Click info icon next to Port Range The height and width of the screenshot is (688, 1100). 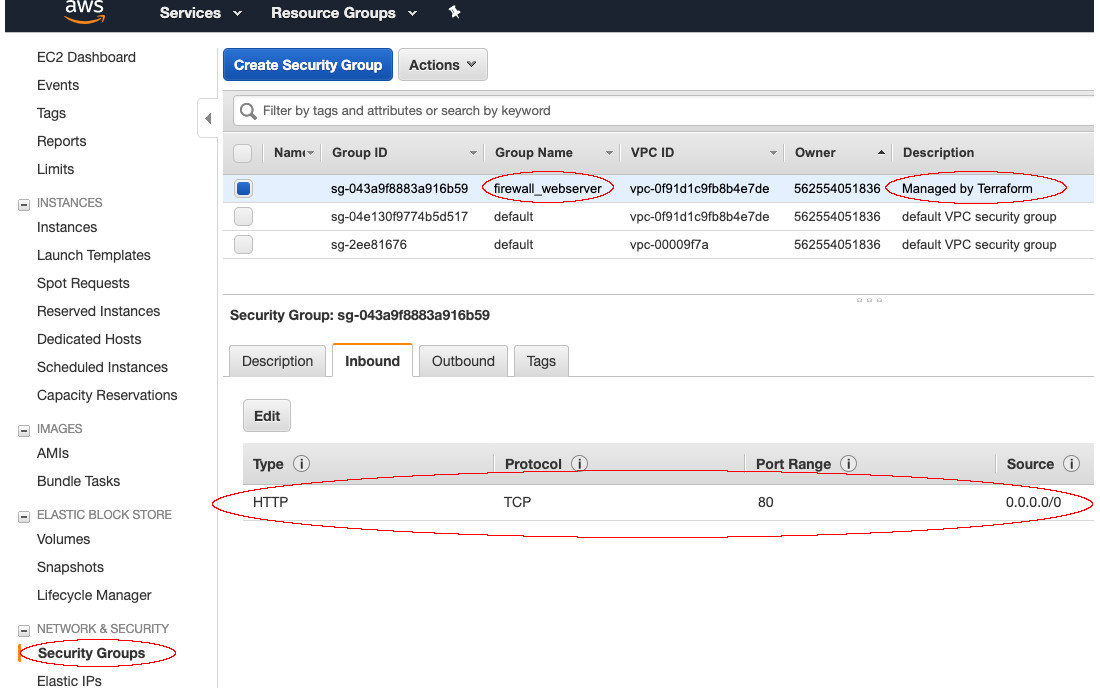(848, 464)
